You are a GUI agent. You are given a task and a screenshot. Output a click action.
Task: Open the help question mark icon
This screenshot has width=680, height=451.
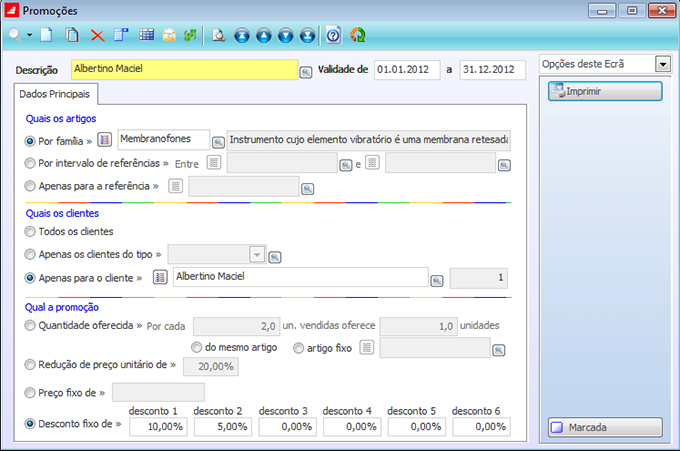[333, 35]
